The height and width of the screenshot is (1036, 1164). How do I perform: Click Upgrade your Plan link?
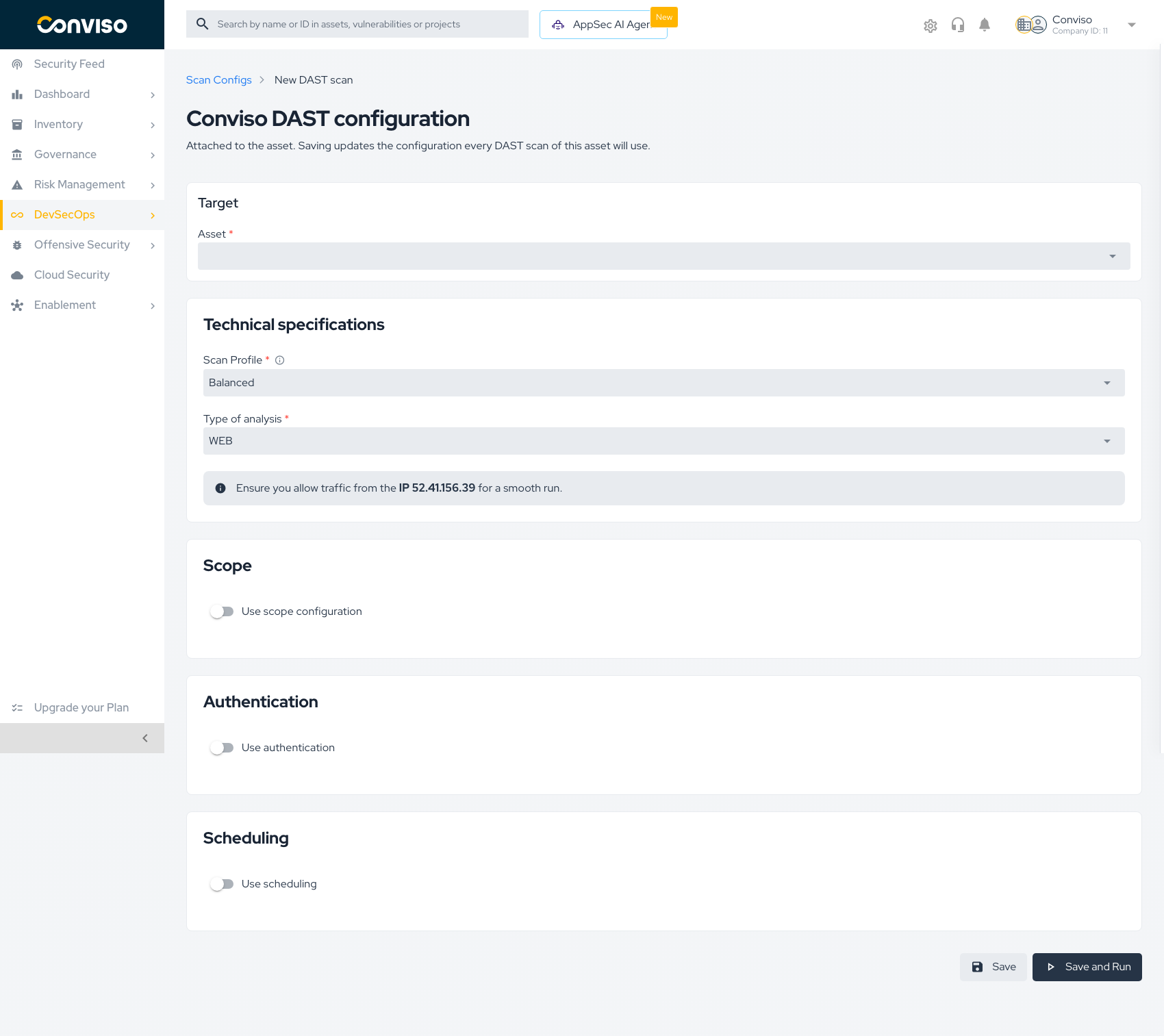82,708
